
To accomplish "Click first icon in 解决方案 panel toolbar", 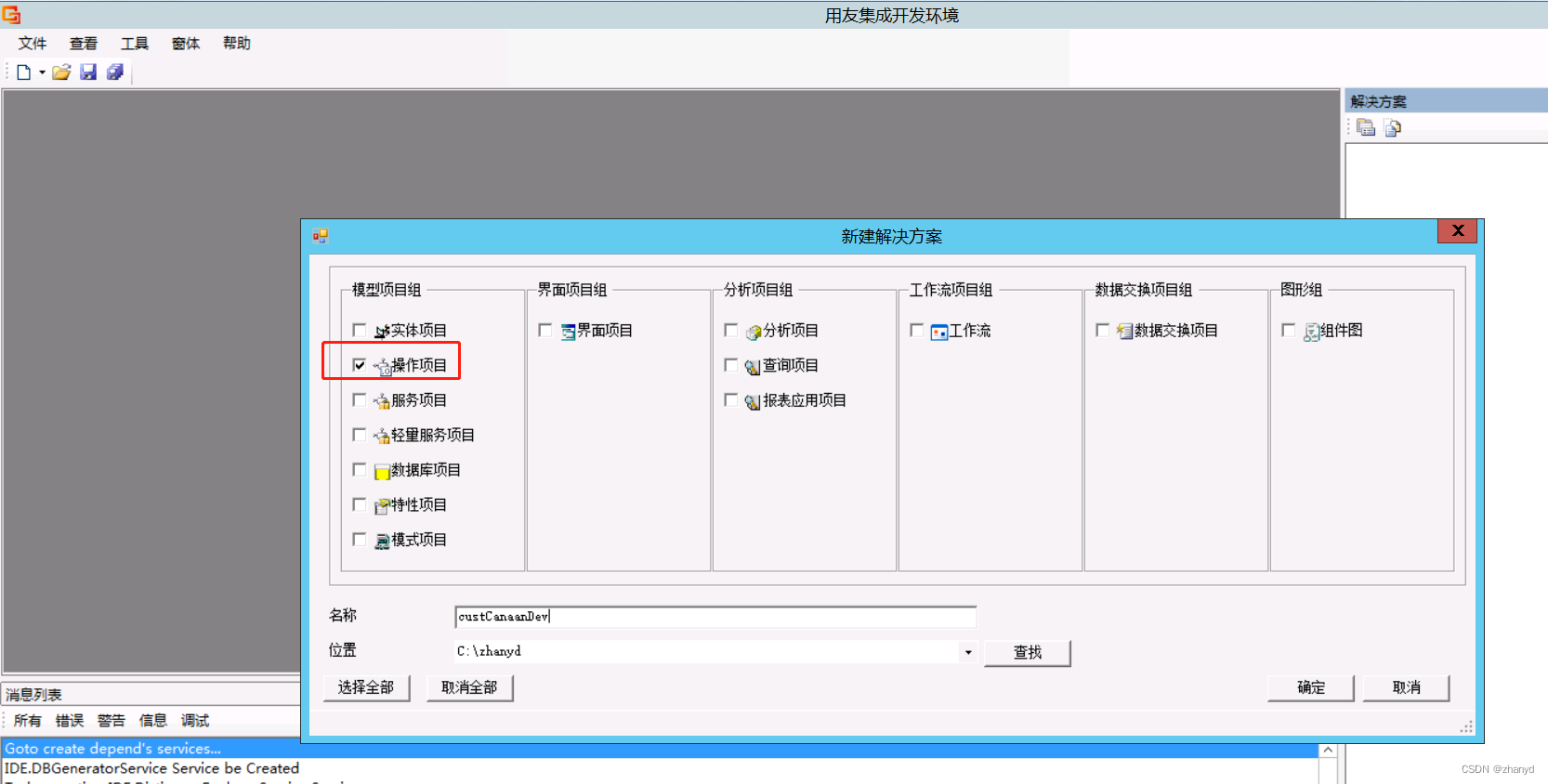I will (x=1366, y=127).
